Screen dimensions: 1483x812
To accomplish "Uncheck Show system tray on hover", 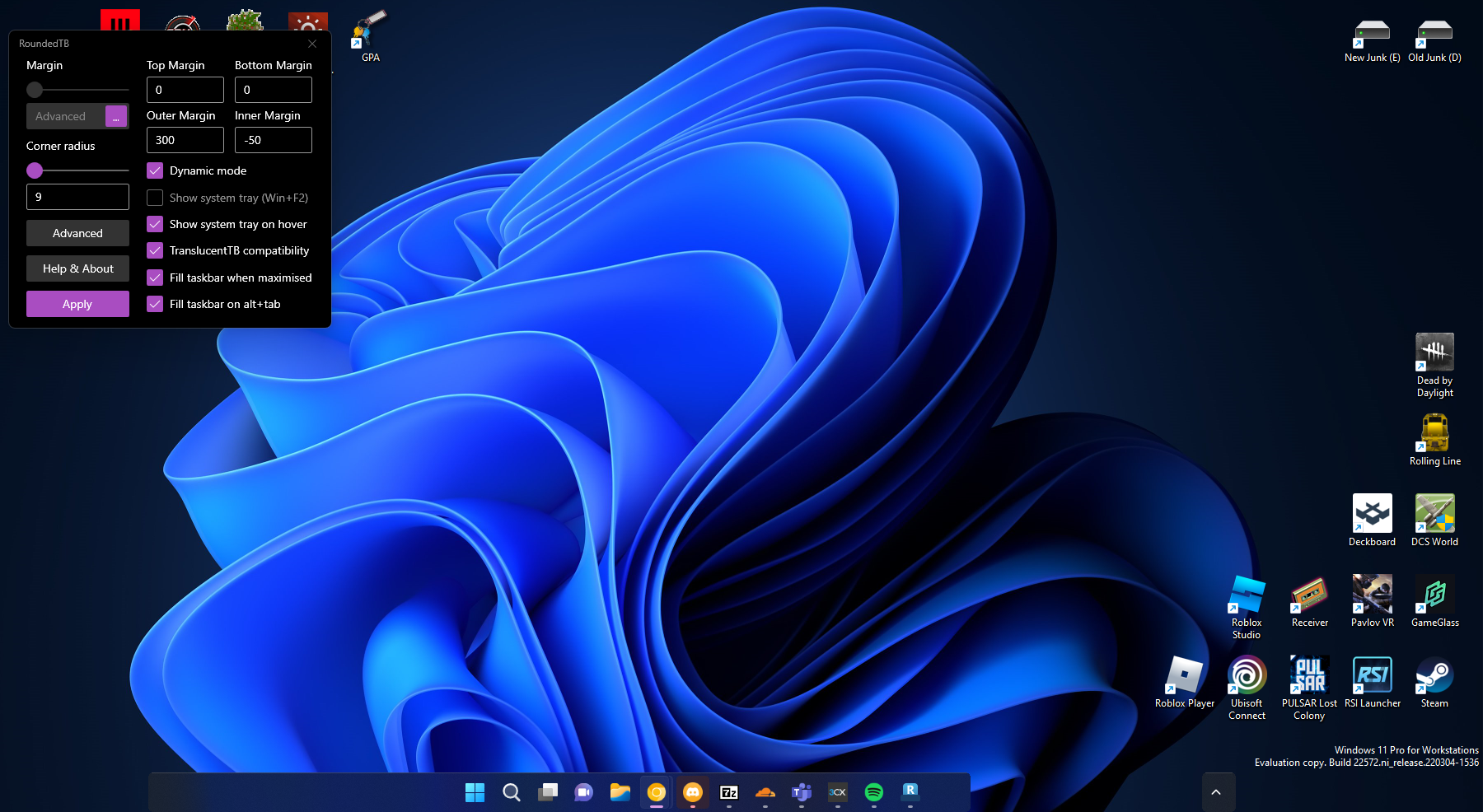I will click(x=155, y=224).
